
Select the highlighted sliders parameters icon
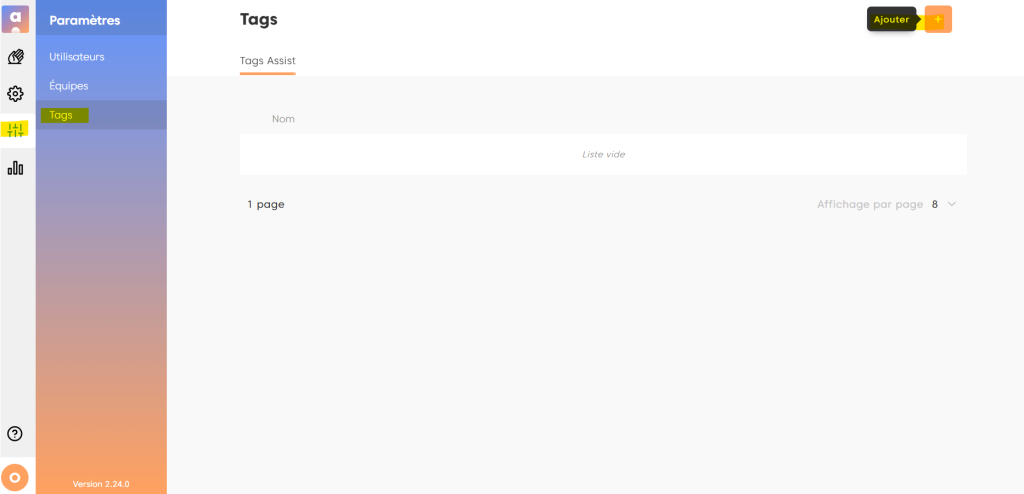click(15, 130)
